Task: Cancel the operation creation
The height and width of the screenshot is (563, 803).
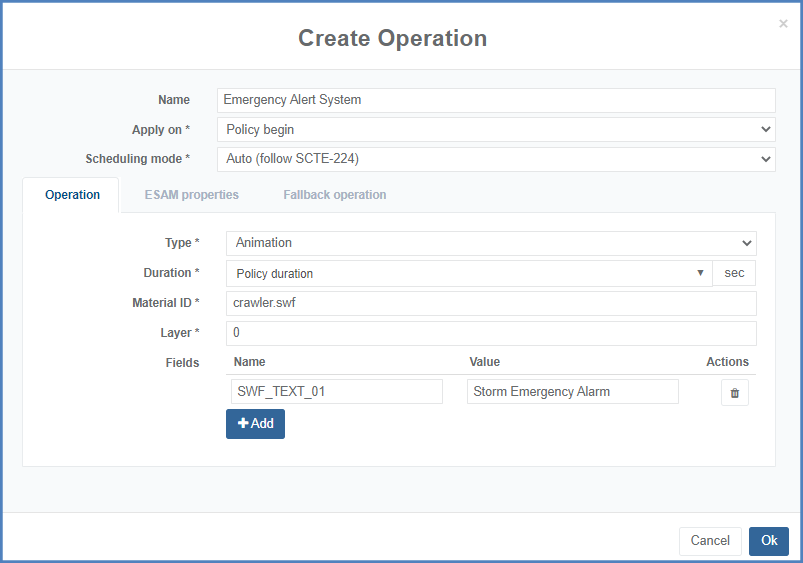Action: [x=710, y=540]
